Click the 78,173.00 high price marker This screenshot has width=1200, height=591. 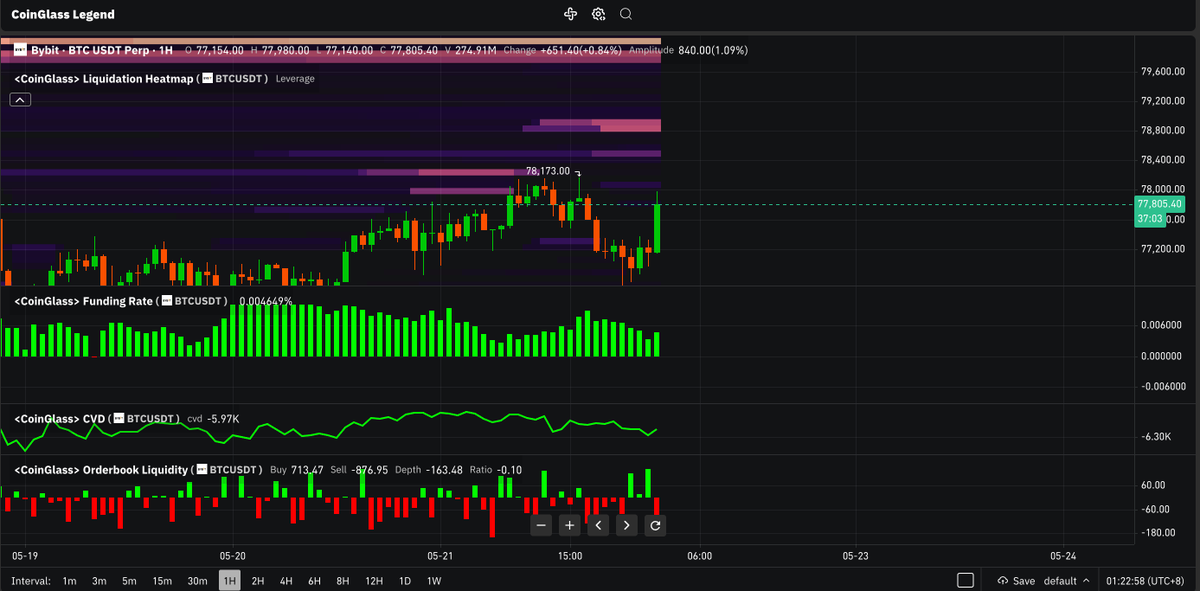click(x=548, y=171)
